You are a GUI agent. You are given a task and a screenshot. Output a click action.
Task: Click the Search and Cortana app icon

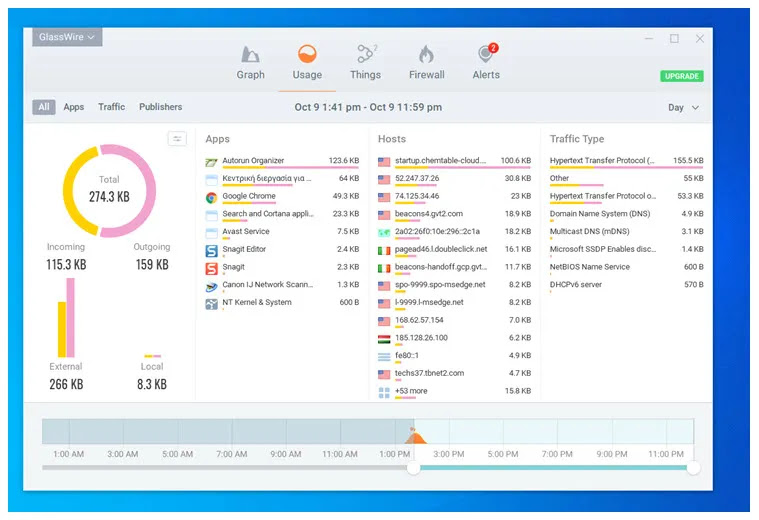click(x=212, y=215)
